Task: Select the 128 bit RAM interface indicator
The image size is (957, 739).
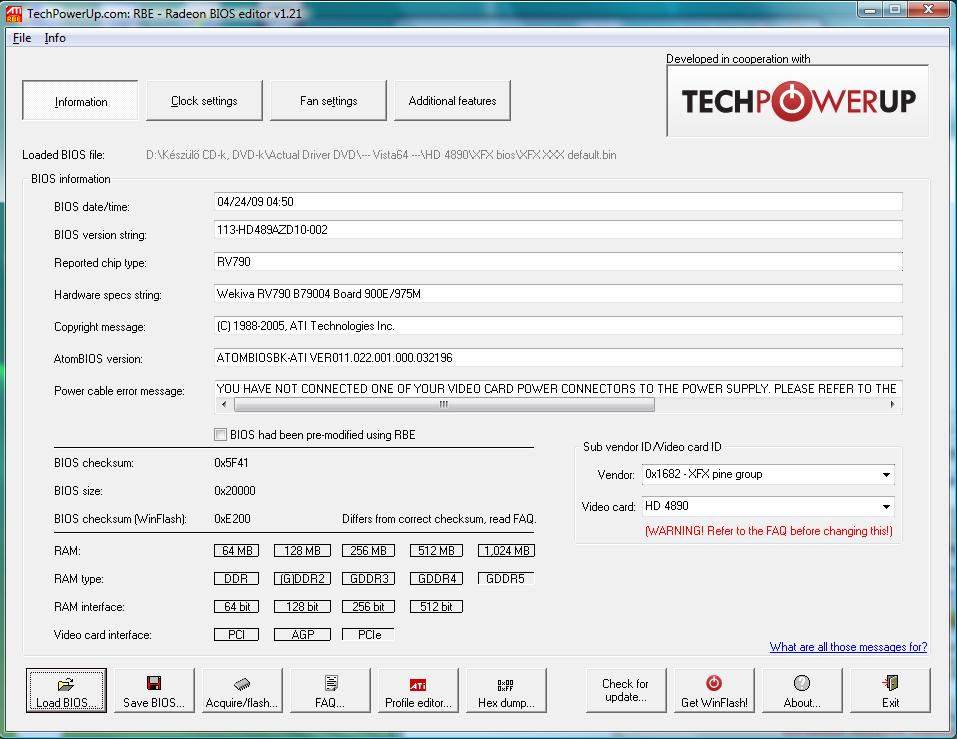Action: click(x=302, y=607)
